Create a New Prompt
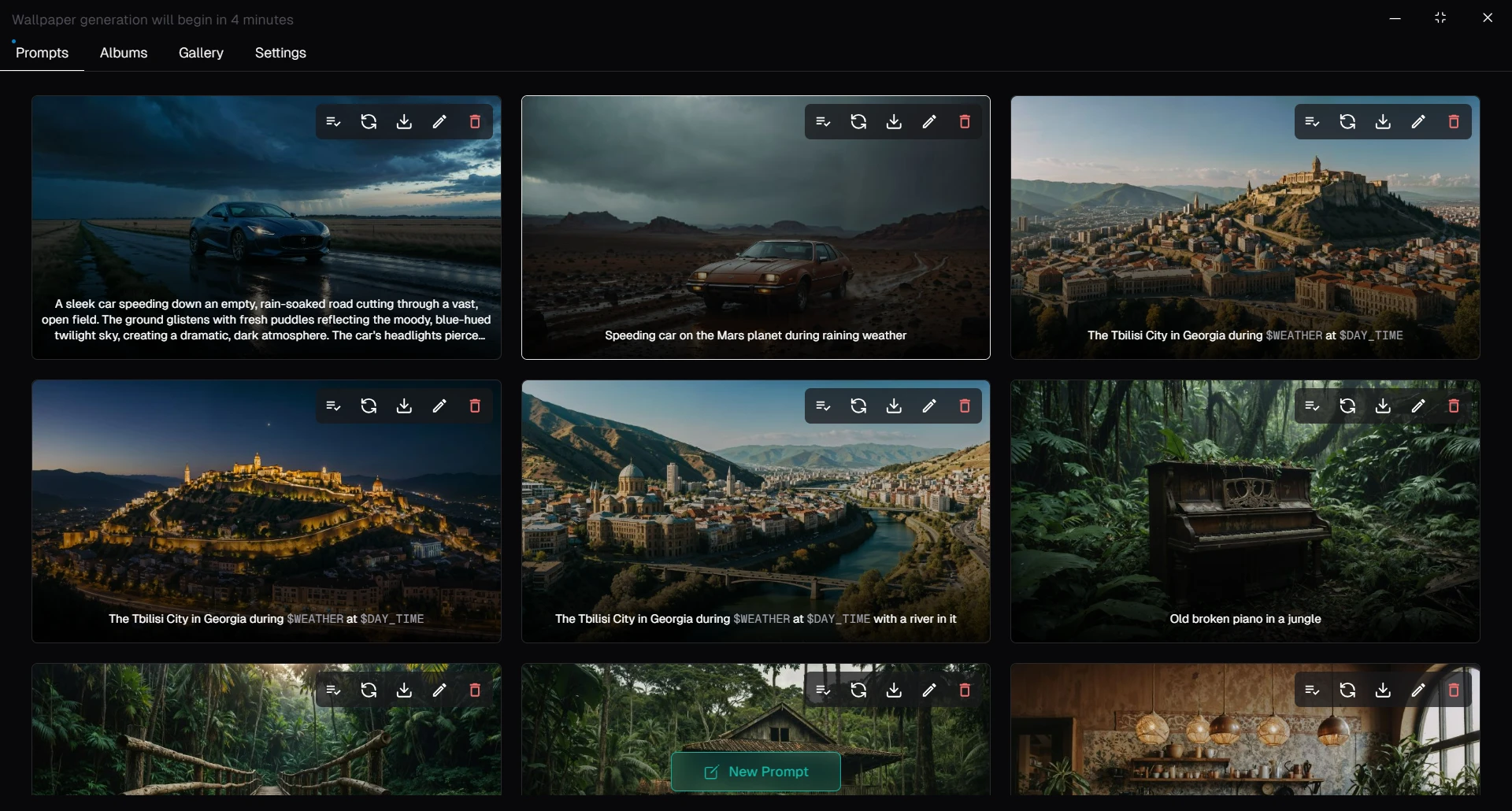Screen dimensions: 1512x811 click(x=756, y=772)
